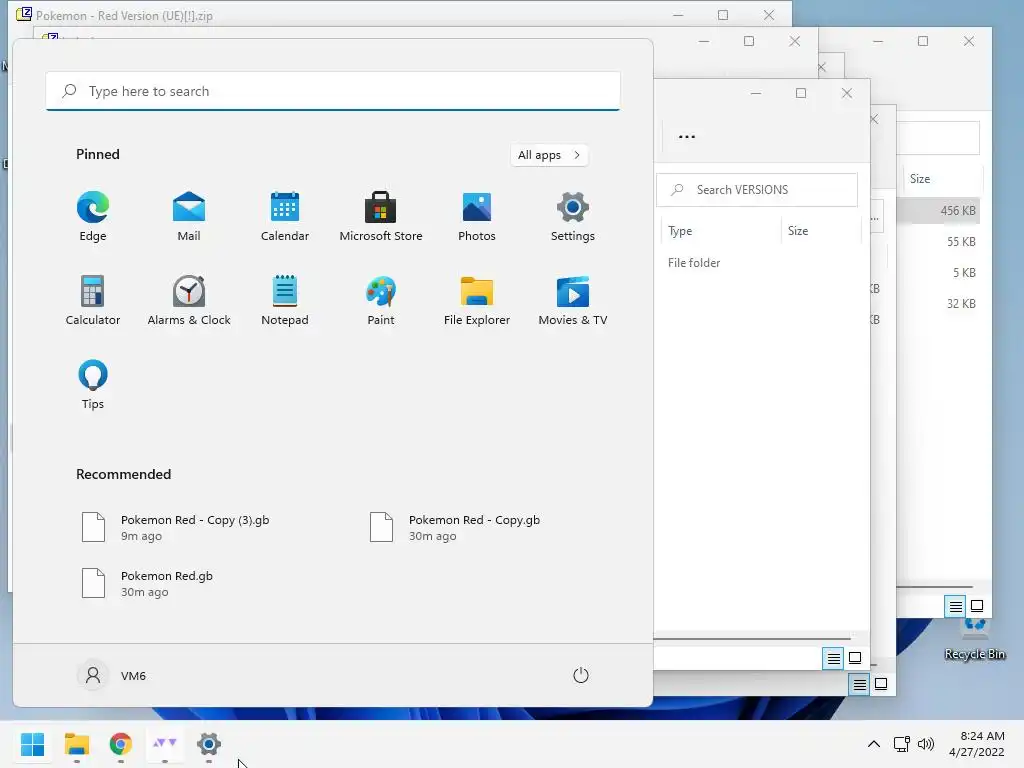Show All apps list
The image size is (1024, 768).
click(549, 155)
